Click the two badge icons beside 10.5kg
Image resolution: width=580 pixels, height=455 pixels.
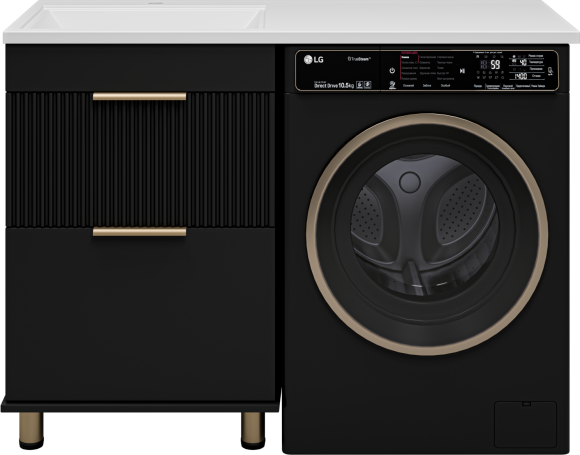click(x=364, y=85)
